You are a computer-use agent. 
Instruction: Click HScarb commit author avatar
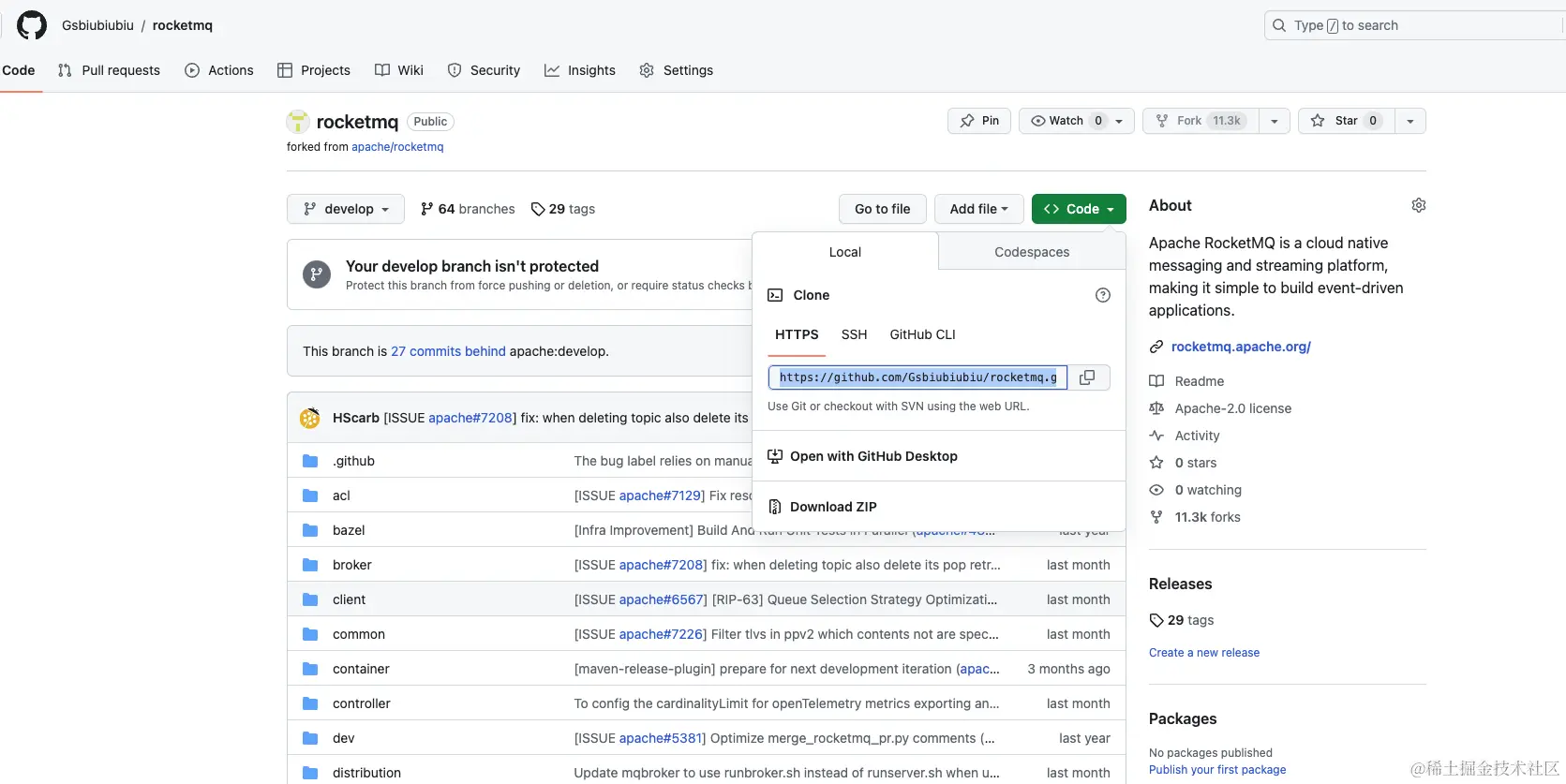click(x=309, y=418)
